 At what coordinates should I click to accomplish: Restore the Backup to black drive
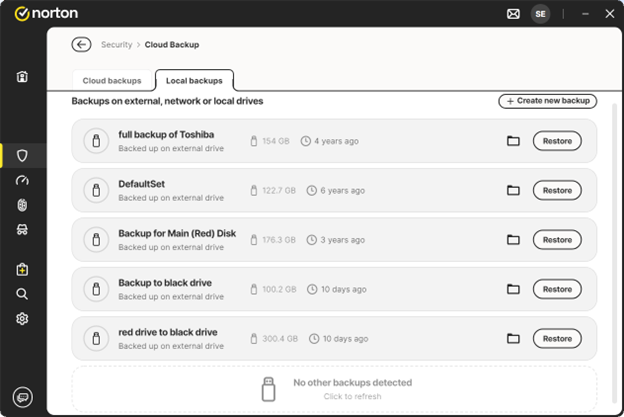click(557, 289)
